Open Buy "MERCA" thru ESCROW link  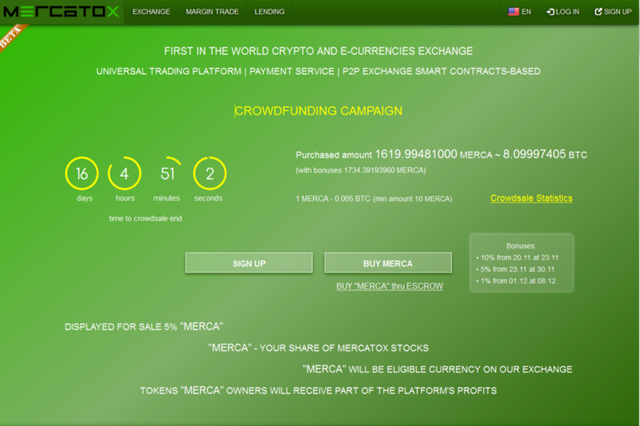coord(389,286)
